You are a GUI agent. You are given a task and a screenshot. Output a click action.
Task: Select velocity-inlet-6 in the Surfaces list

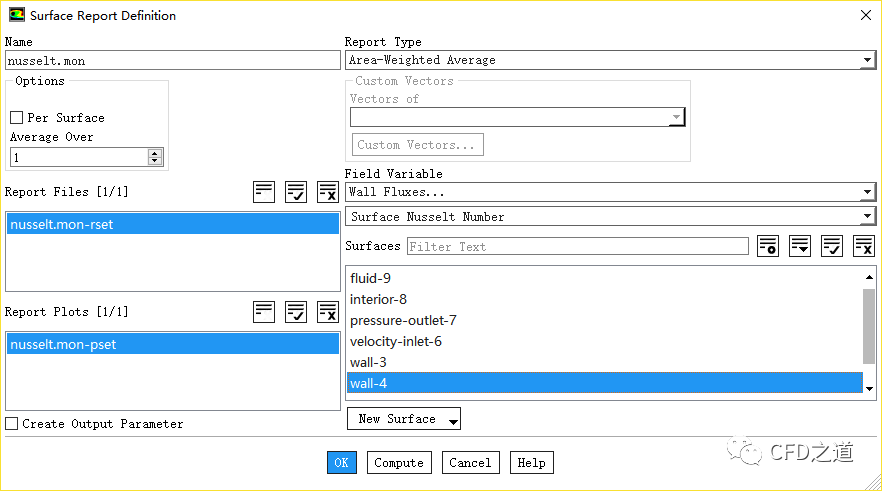395,341
